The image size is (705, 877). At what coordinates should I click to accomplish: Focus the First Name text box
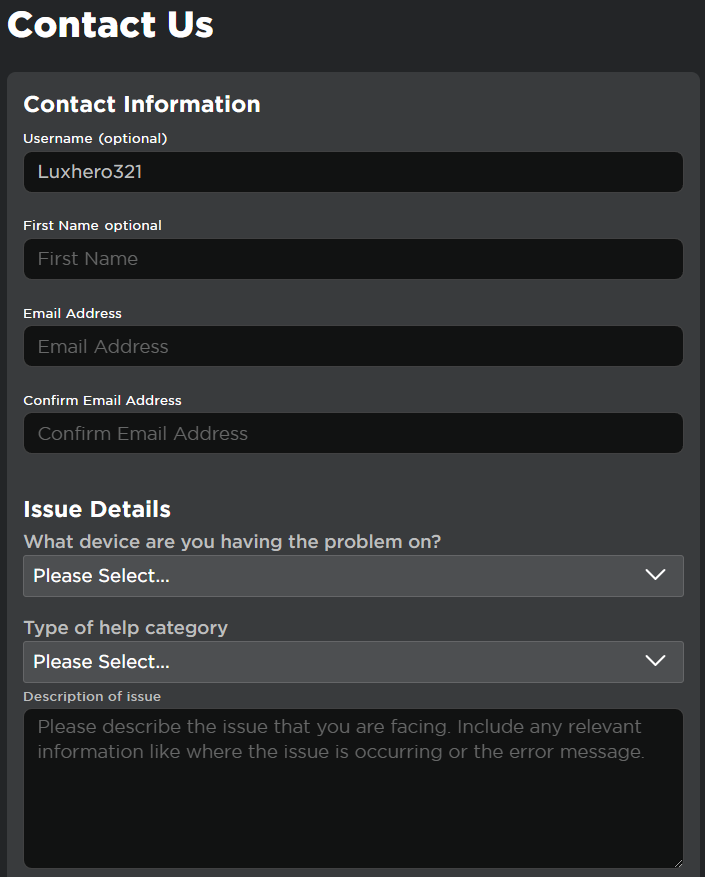(352, 259)
